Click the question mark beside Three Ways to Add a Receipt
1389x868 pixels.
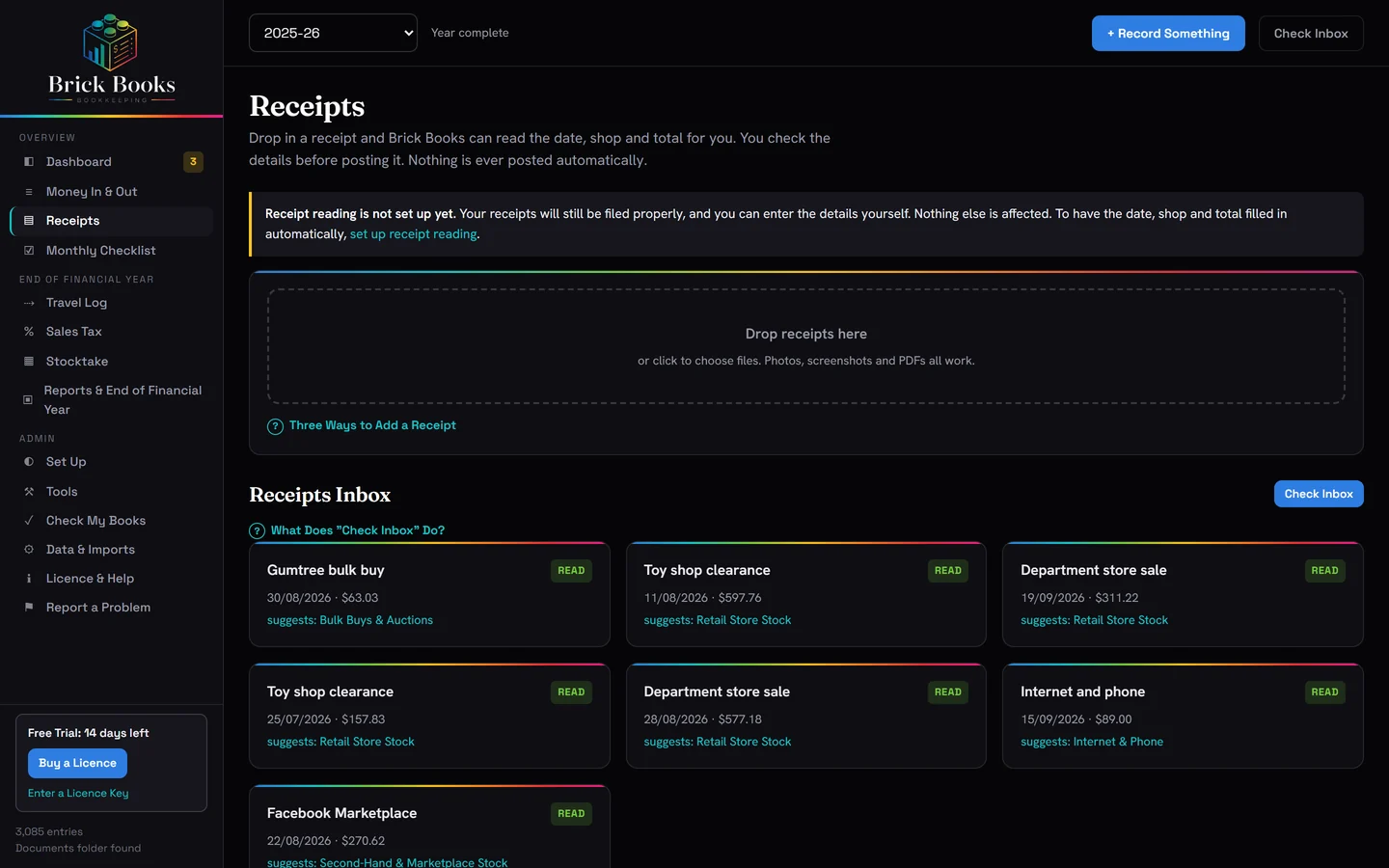[x=275, y=426]
